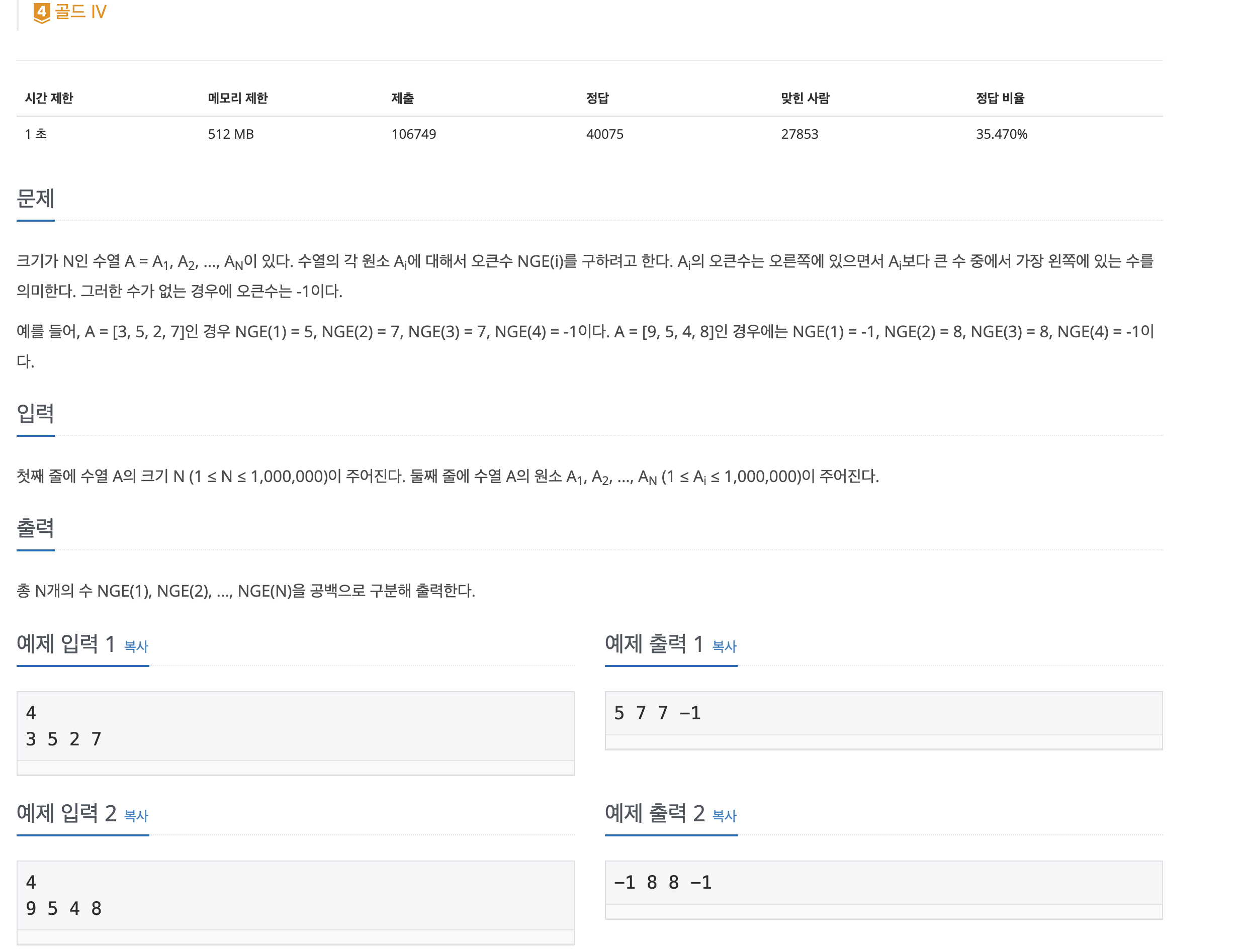Click the 입력 section heading
This screenshot has height=952, width=1239.
(35, 413)
